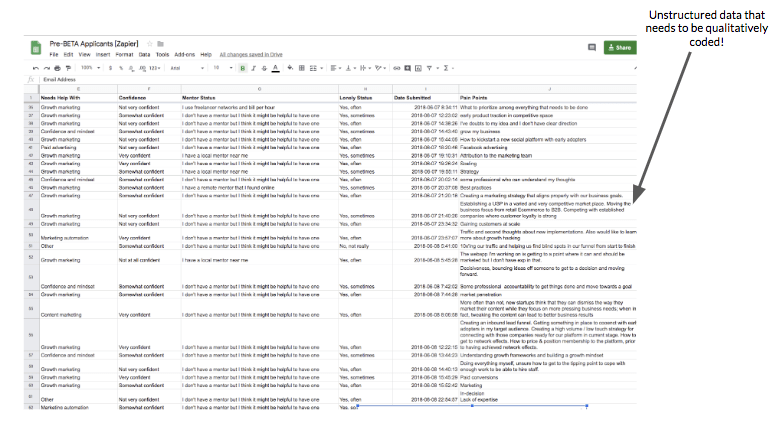Select the 'Lonely Status' header cell
This screenshot has width=776, height=429.
tap(365, 98)
